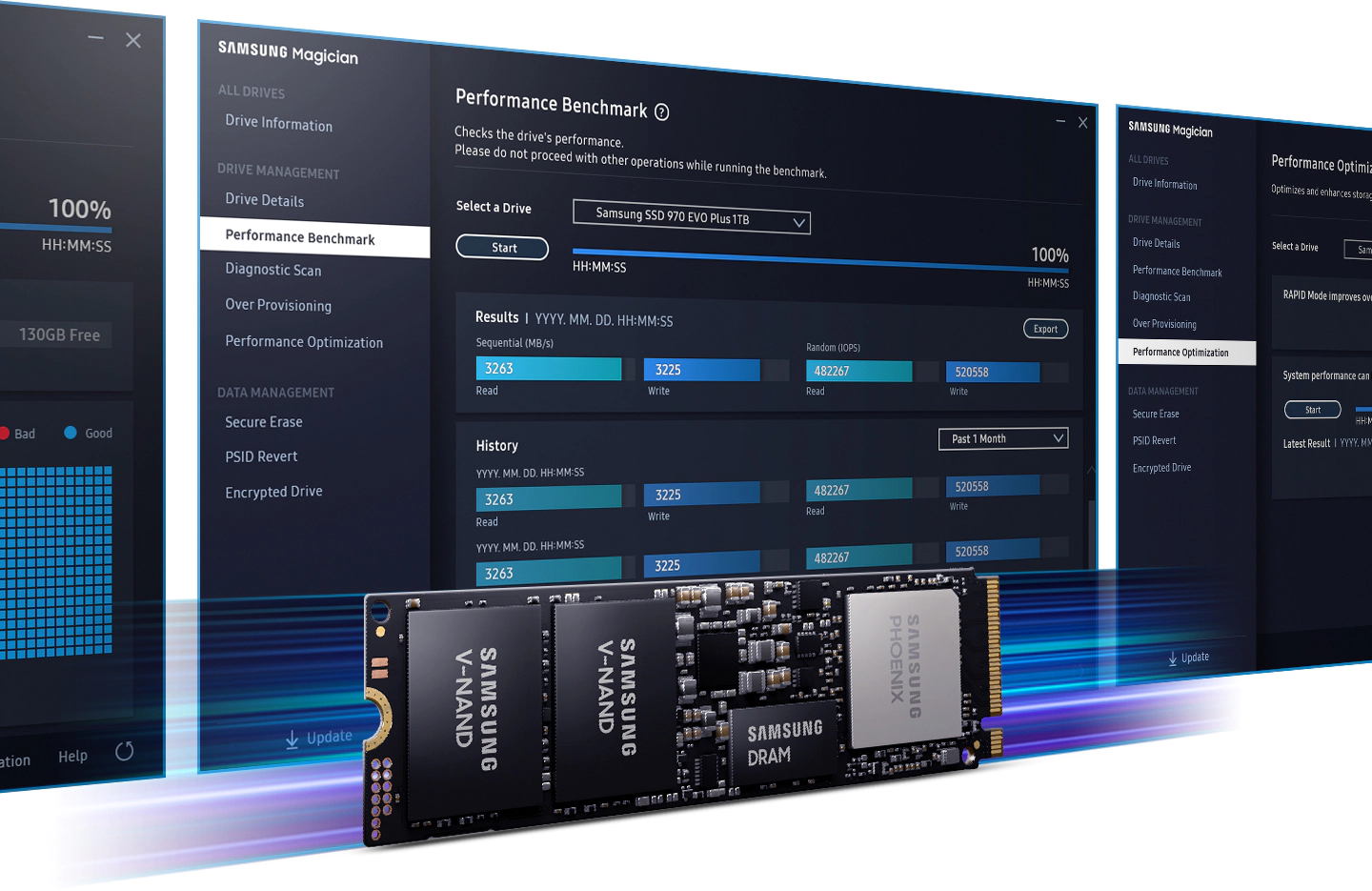Click the Update download arrow in center window
The height and width of the screenshot is (891, 1372).
293,739
